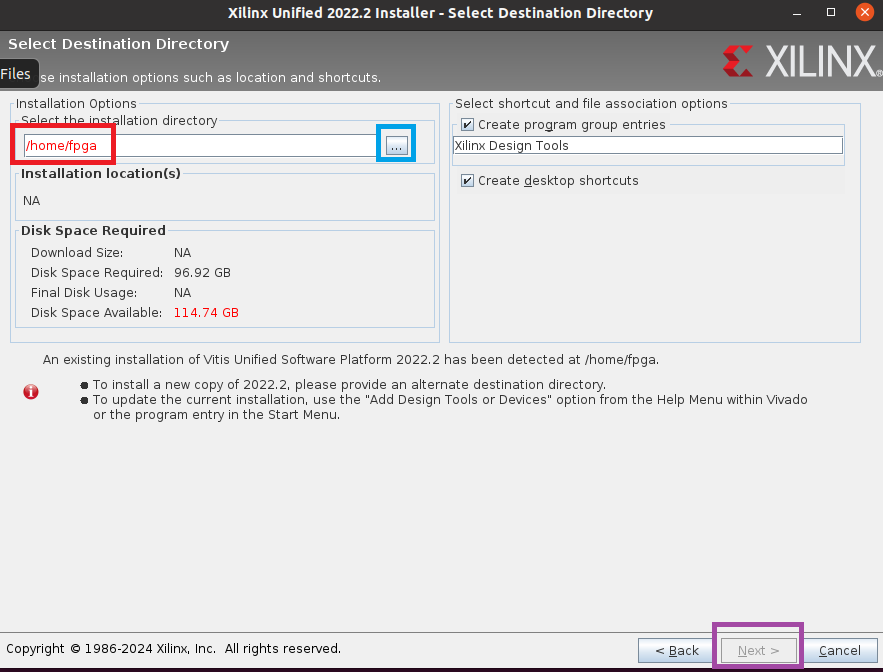Click the Disk Space Available value 114.74 GB

pos(206,313)
